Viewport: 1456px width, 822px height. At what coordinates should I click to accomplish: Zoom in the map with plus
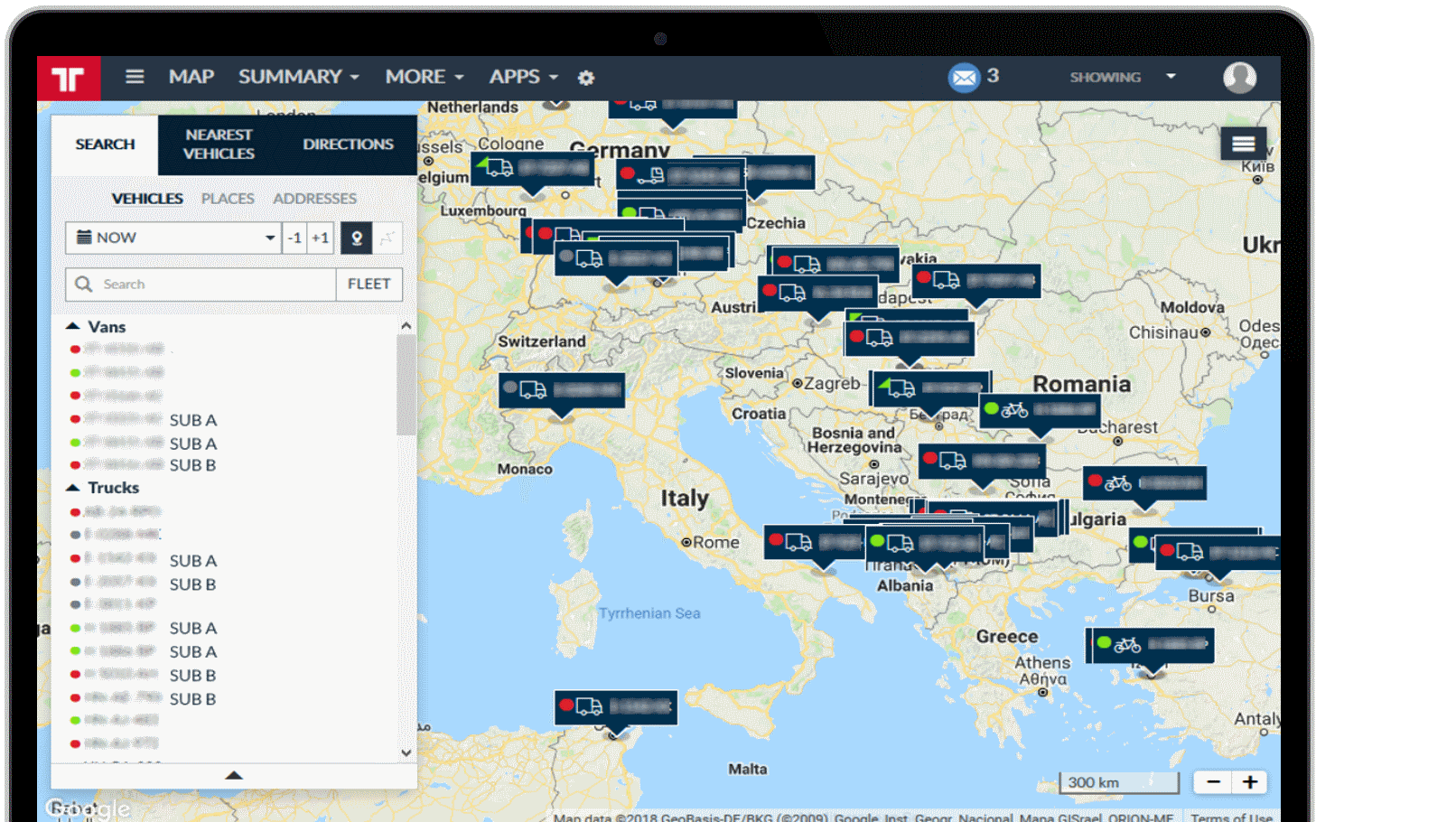(1250, 782)
